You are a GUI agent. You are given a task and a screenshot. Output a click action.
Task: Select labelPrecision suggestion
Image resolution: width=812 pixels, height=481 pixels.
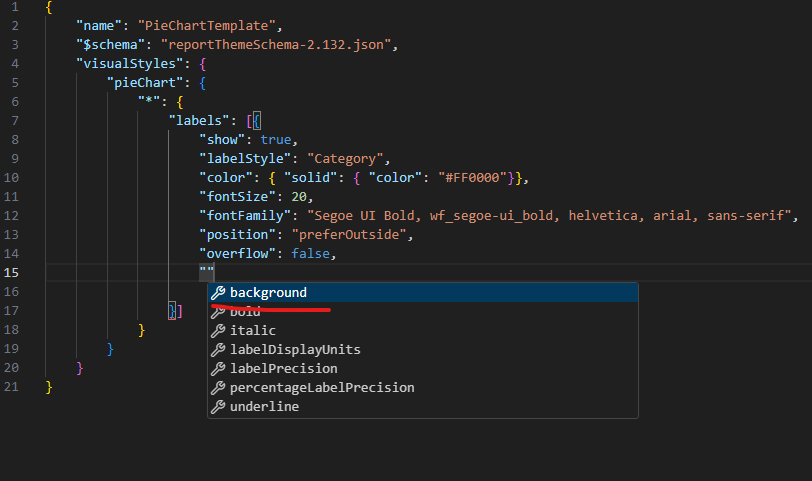point(423,369)
